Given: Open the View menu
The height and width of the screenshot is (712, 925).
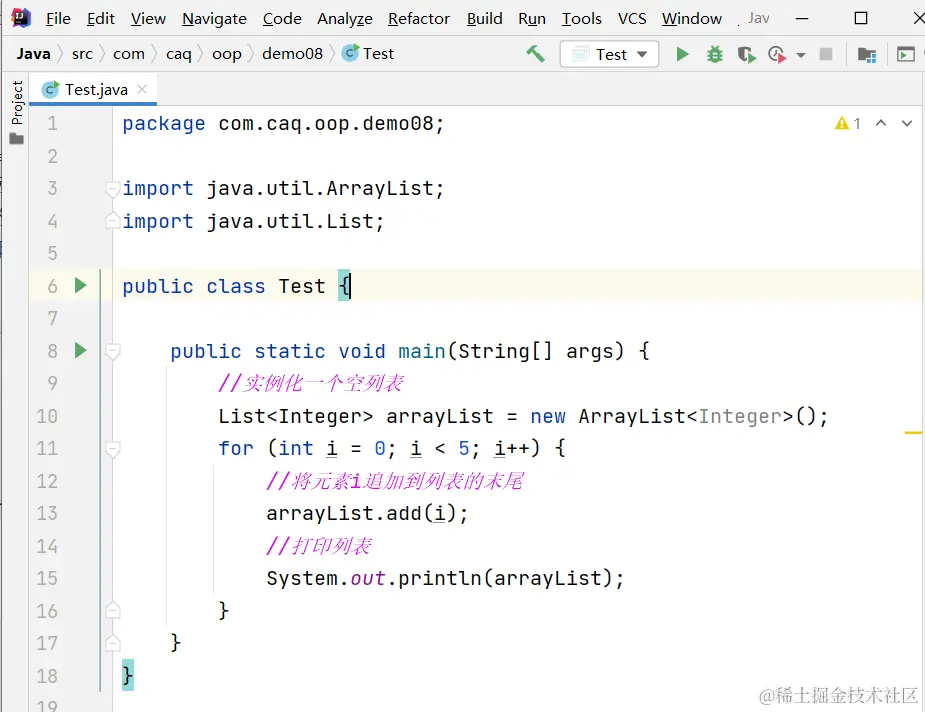Looking at the screenshot, I should click(148, 19).
